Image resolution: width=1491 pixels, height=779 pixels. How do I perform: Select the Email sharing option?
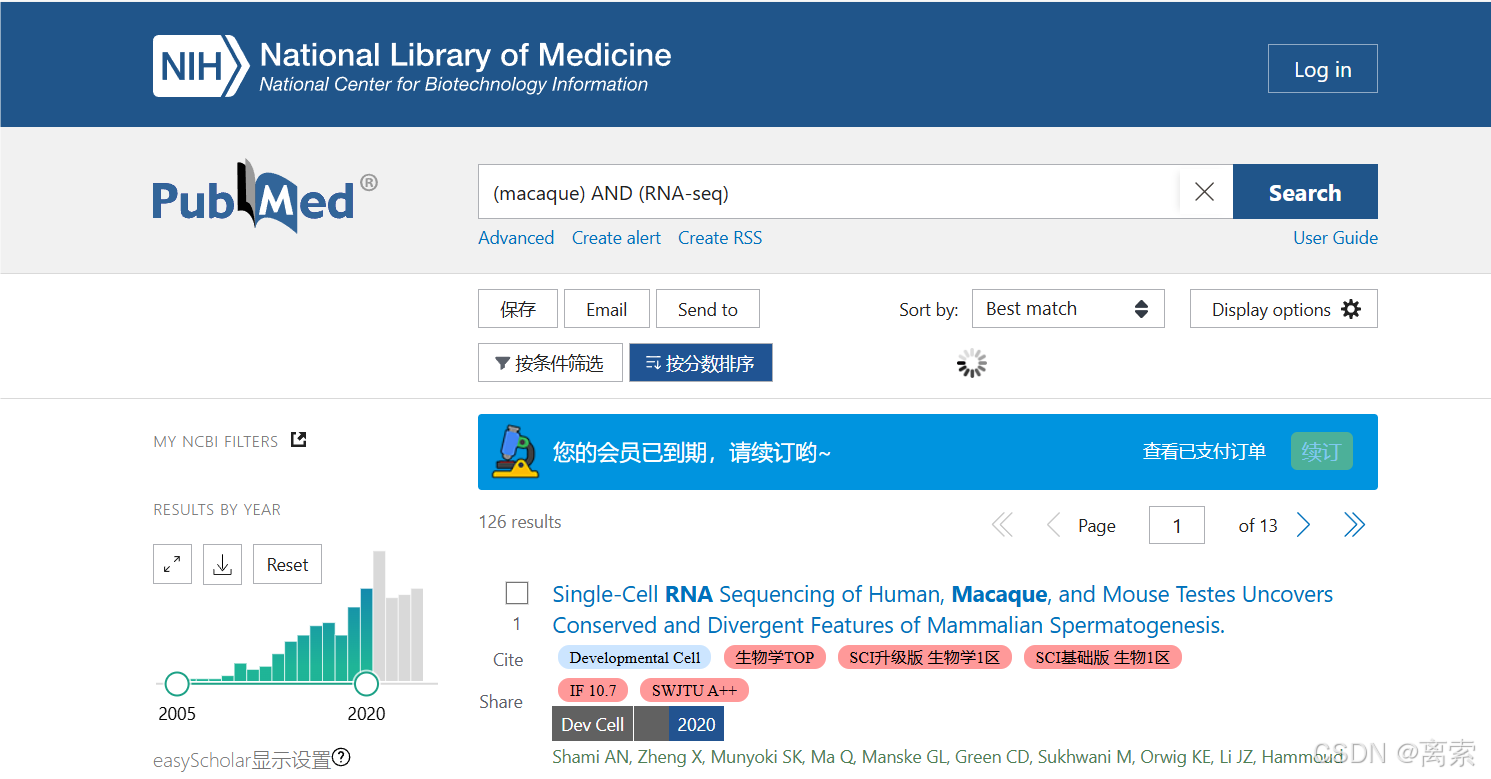point(606,308)
